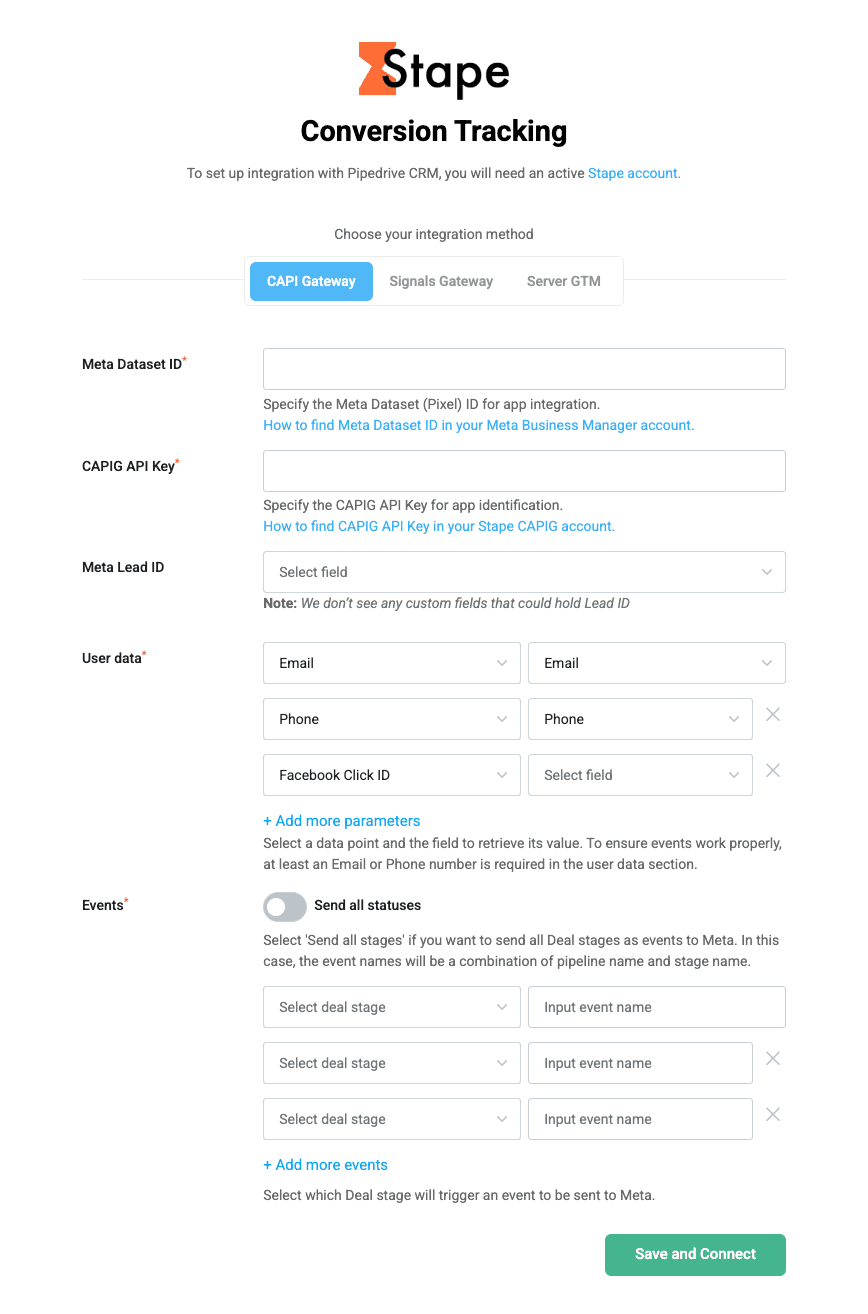
Task: Click the Save and Connect button
Action: pyautogui.click(x=695, y=1254)
